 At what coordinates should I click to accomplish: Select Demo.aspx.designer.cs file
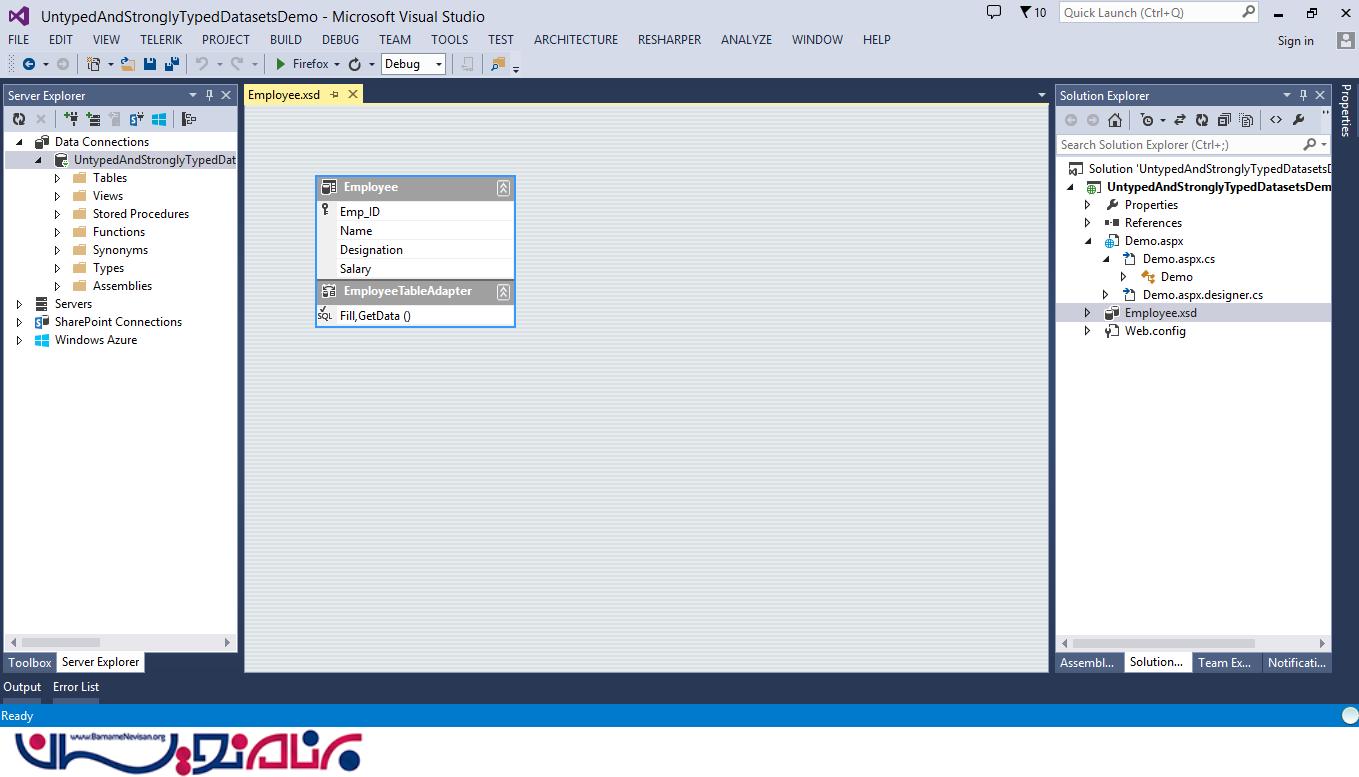pos(1203,295)
